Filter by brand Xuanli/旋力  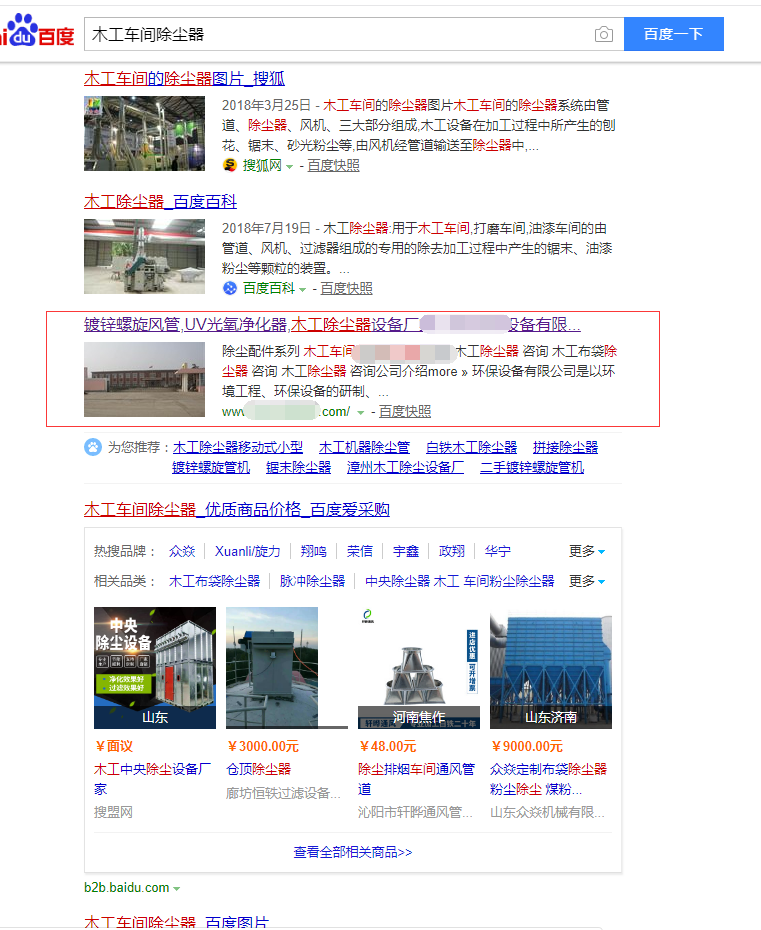(247, 551)
